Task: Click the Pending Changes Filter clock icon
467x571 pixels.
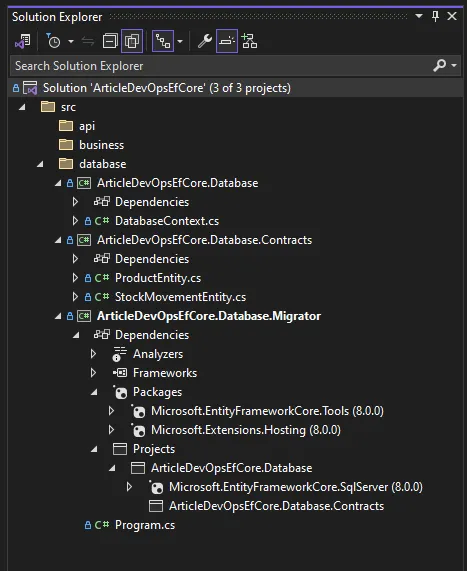Action: point(53,41)
